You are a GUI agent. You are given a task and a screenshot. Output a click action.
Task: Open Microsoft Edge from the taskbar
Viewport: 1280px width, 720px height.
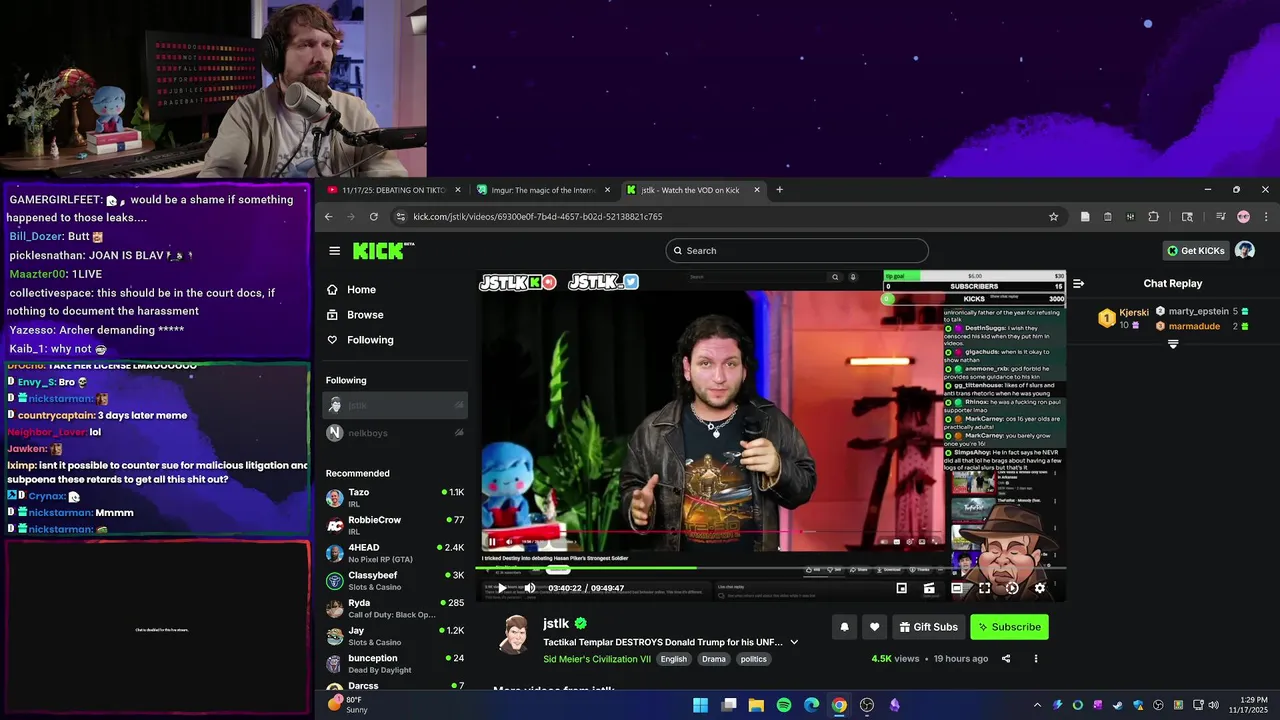point(812,705)
